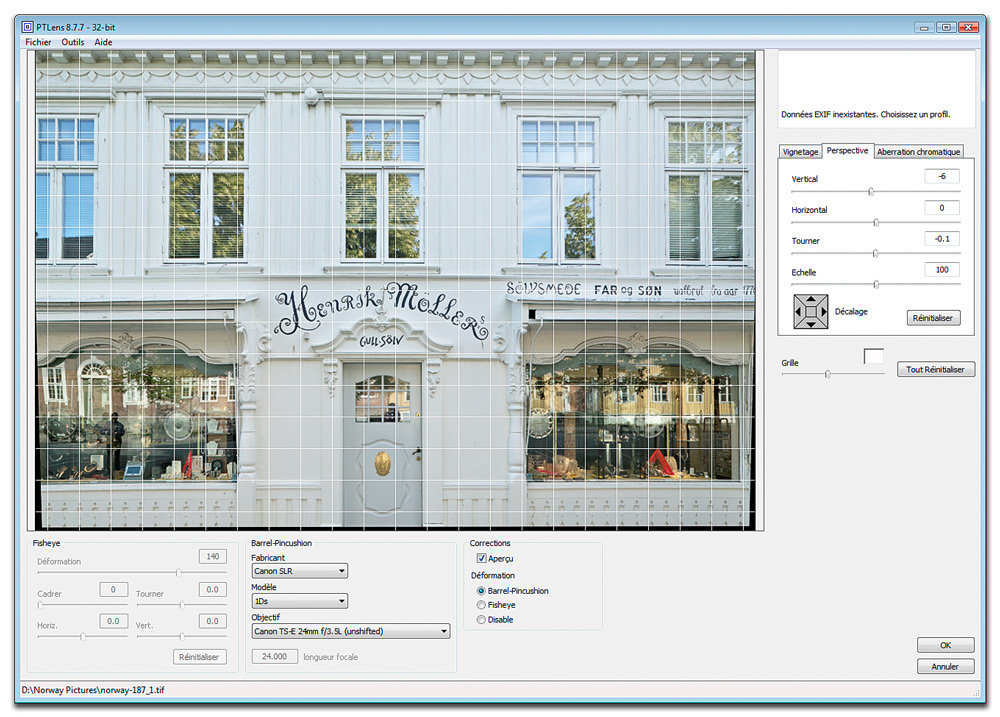This screenshot has width=1000, height=717.
Task: Click the longueur focale field showing 24.000
Action: pos(275,656)
